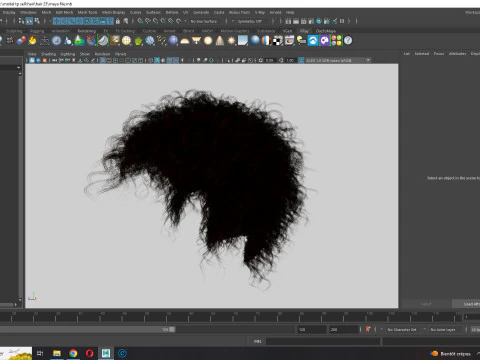Viewport: 480px width, 360px height.
Task: Open the Edit Mesh menu
Action: [x=64, y=12]
